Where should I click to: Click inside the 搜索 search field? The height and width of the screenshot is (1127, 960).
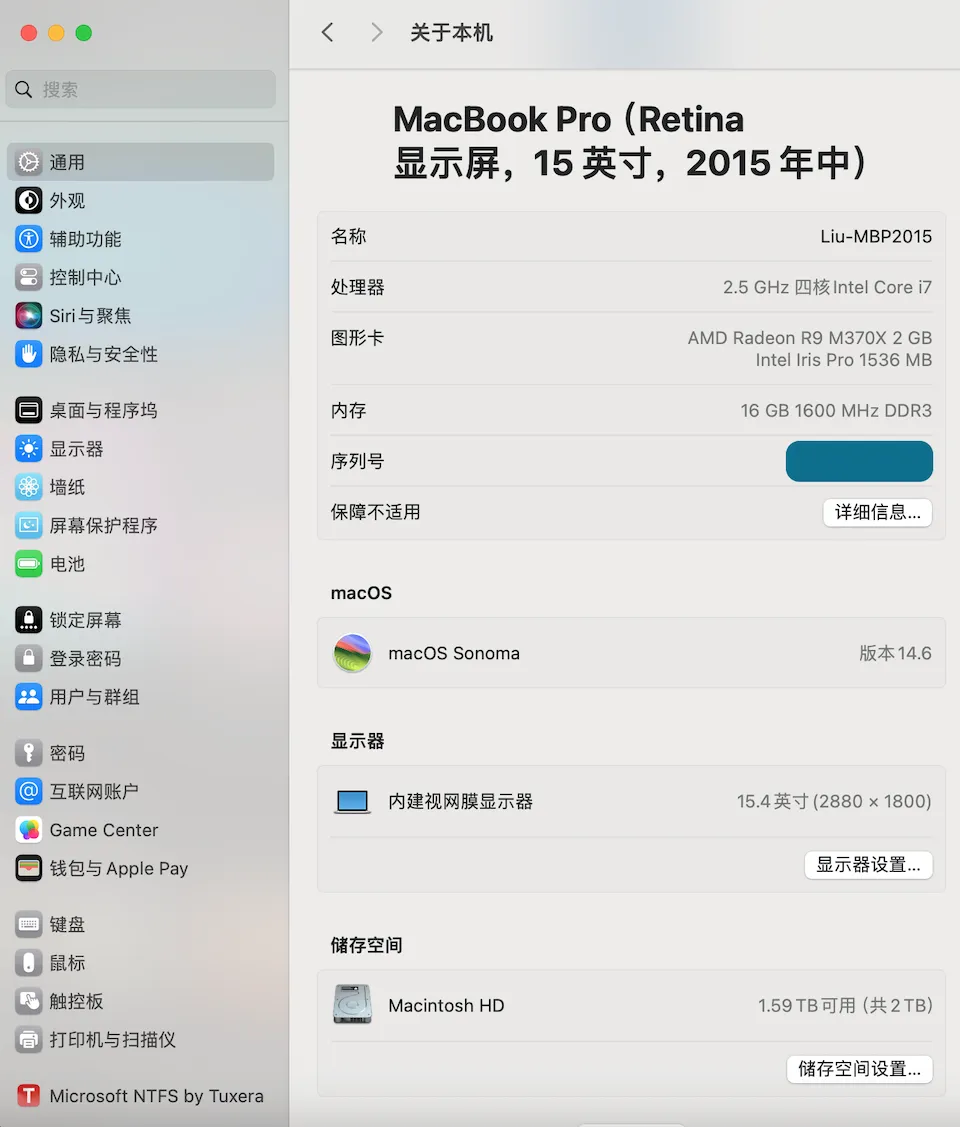tap(140, 90)
